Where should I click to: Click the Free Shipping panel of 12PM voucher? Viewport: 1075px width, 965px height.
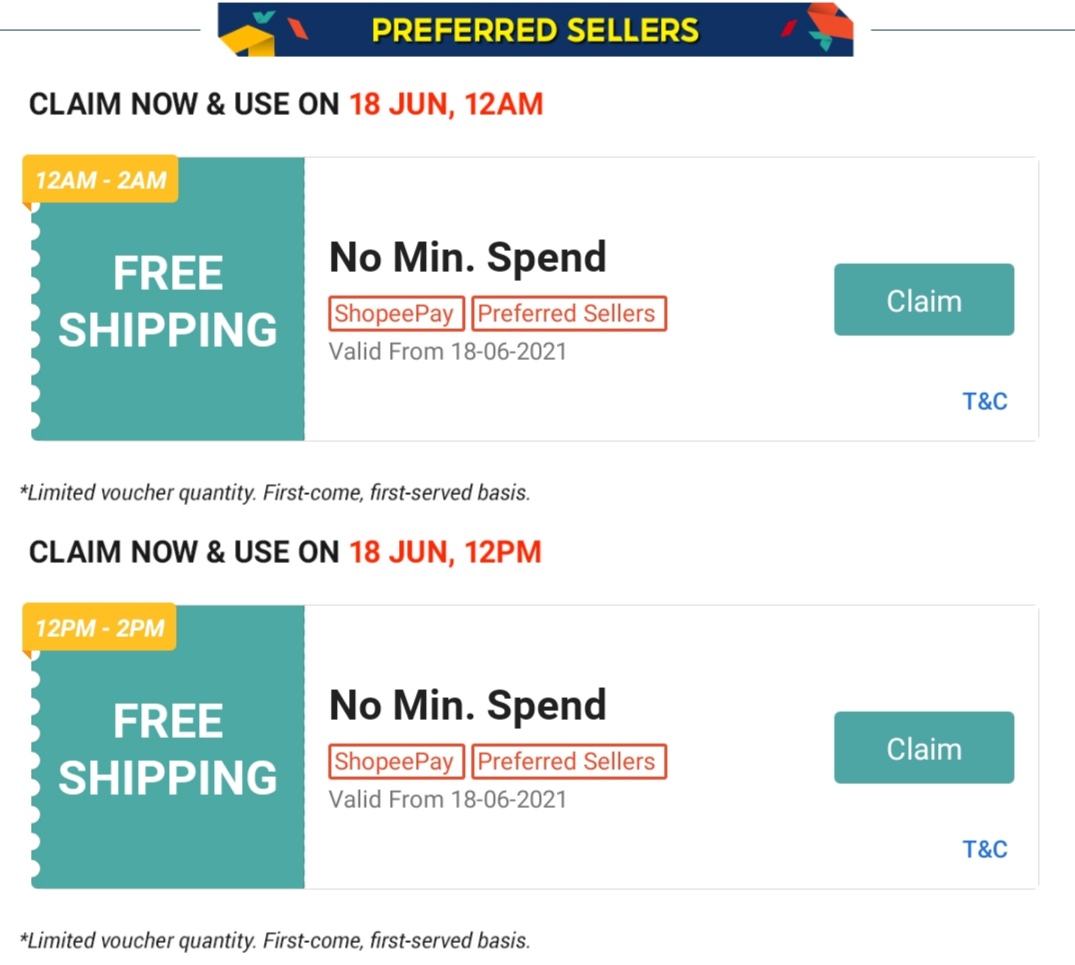(168, 750)
